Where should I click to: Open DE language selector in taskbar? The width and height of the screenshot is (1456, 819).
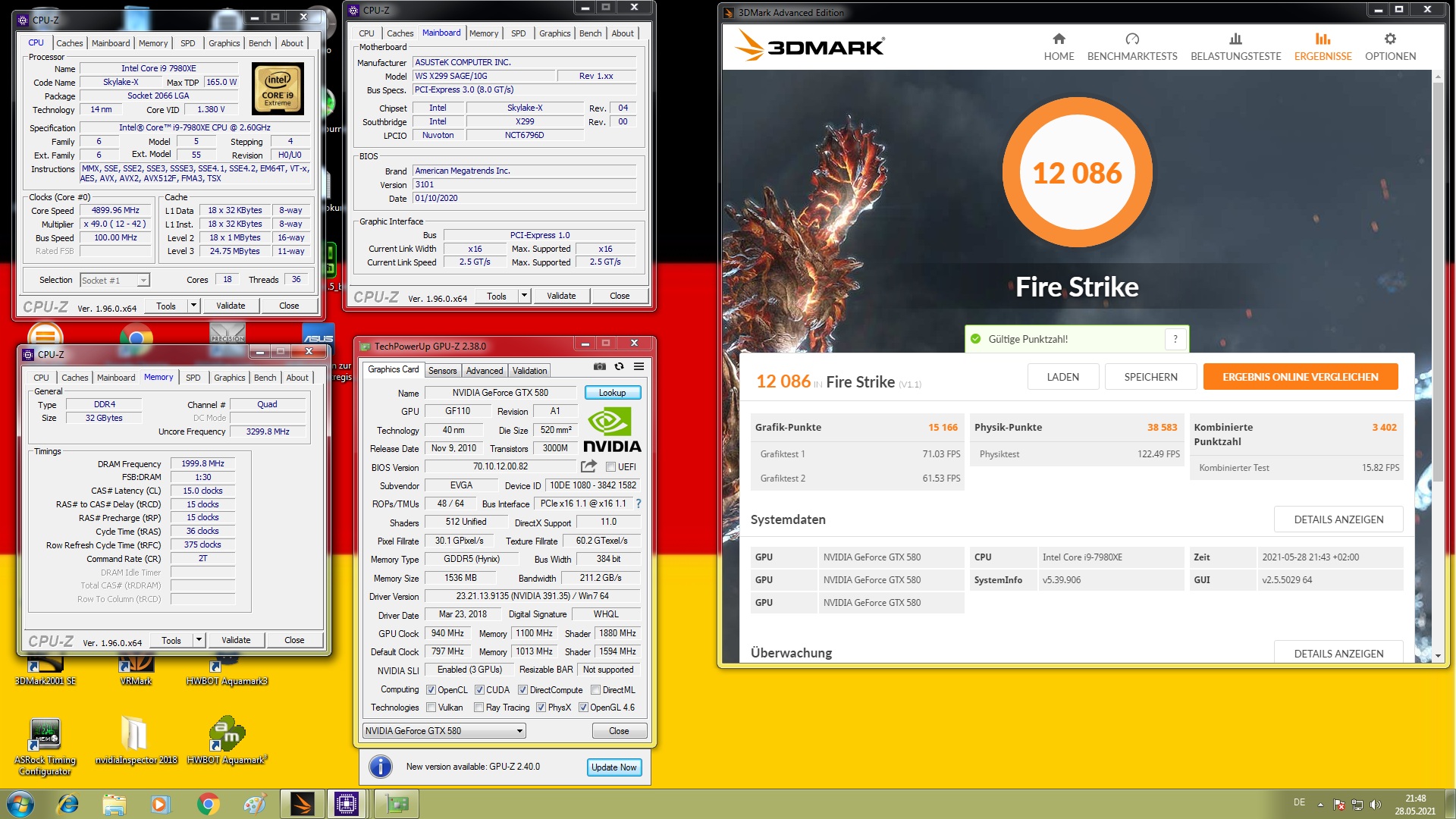(1299, 802)
